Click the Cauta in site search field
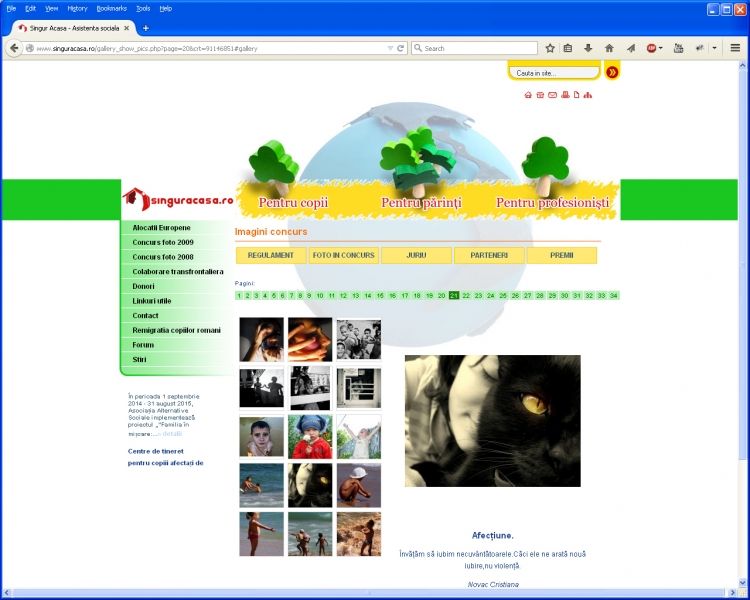 555,73
